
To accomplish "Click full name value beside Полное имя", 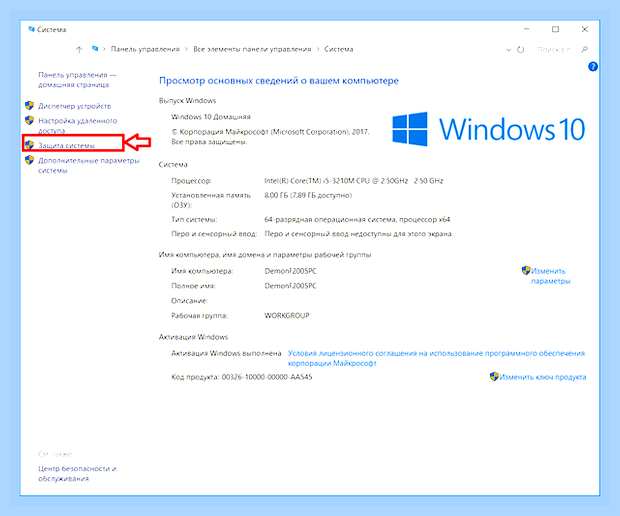I will click(290, 286).
